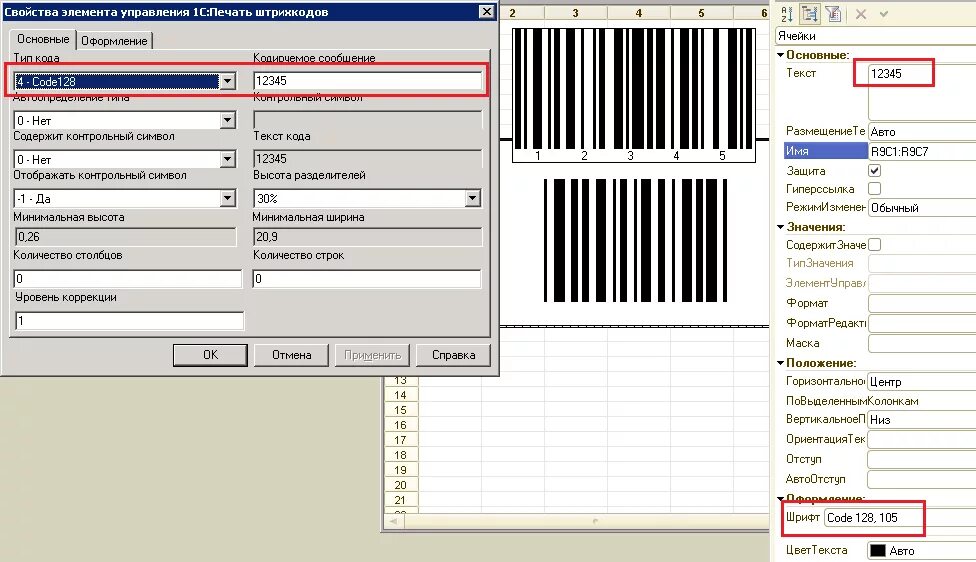
Task: Open the Высота разделителей 30% dropdown
Action: 472,199
